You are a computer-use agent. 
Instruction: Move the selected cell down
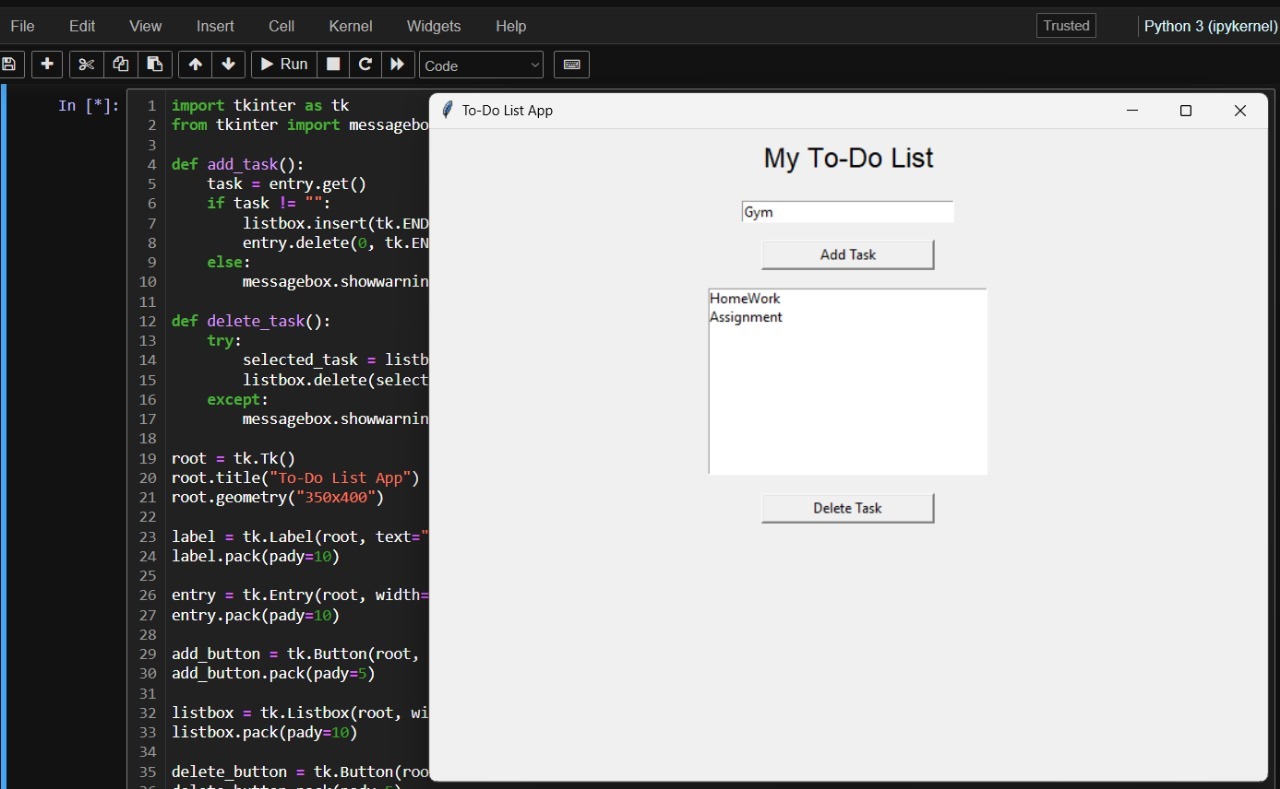pos(228,64)
